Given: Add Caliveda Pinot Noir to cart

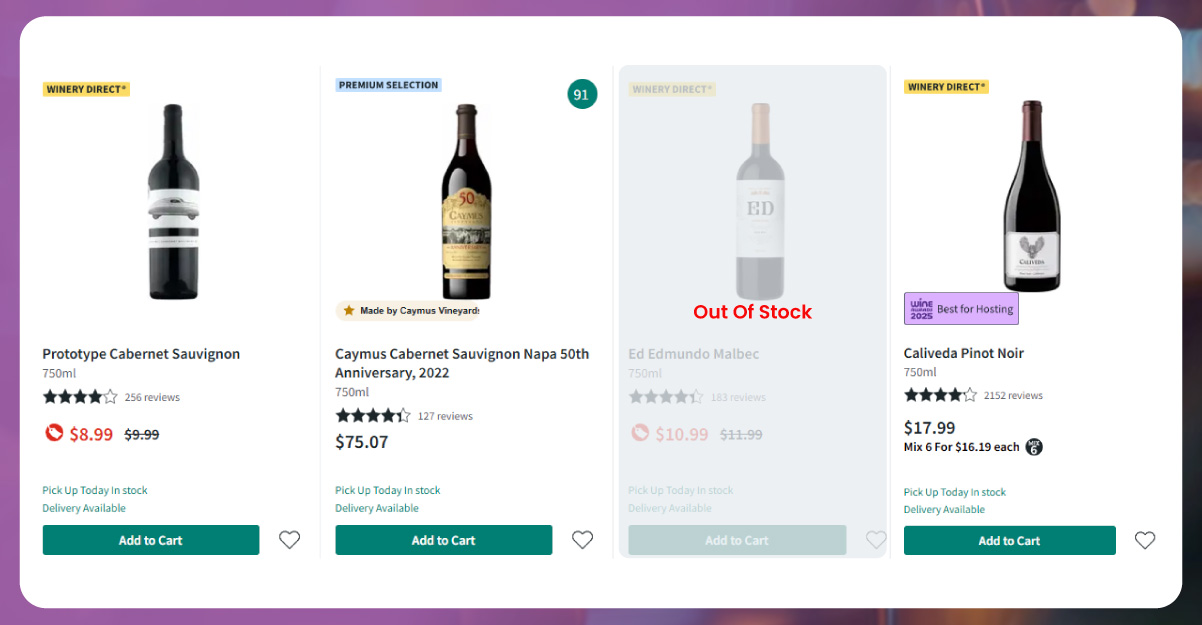Looking at the screenshot, I should coord(1009,541).
